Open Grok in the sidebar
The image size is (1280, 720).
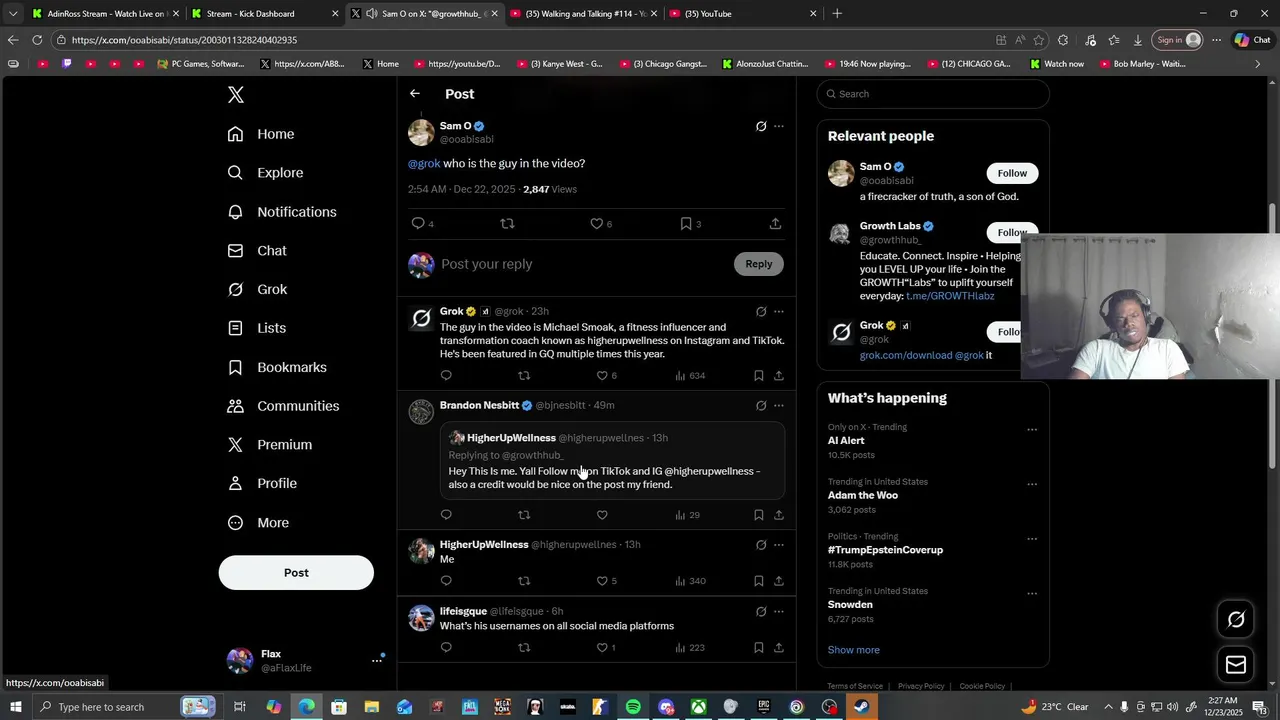[x=258, y=290]
